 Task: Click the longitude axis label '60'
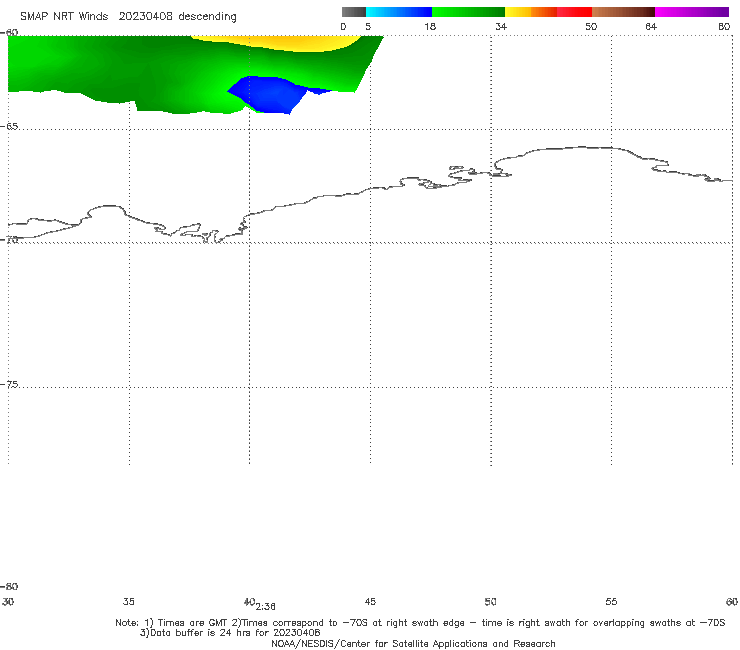732,602
